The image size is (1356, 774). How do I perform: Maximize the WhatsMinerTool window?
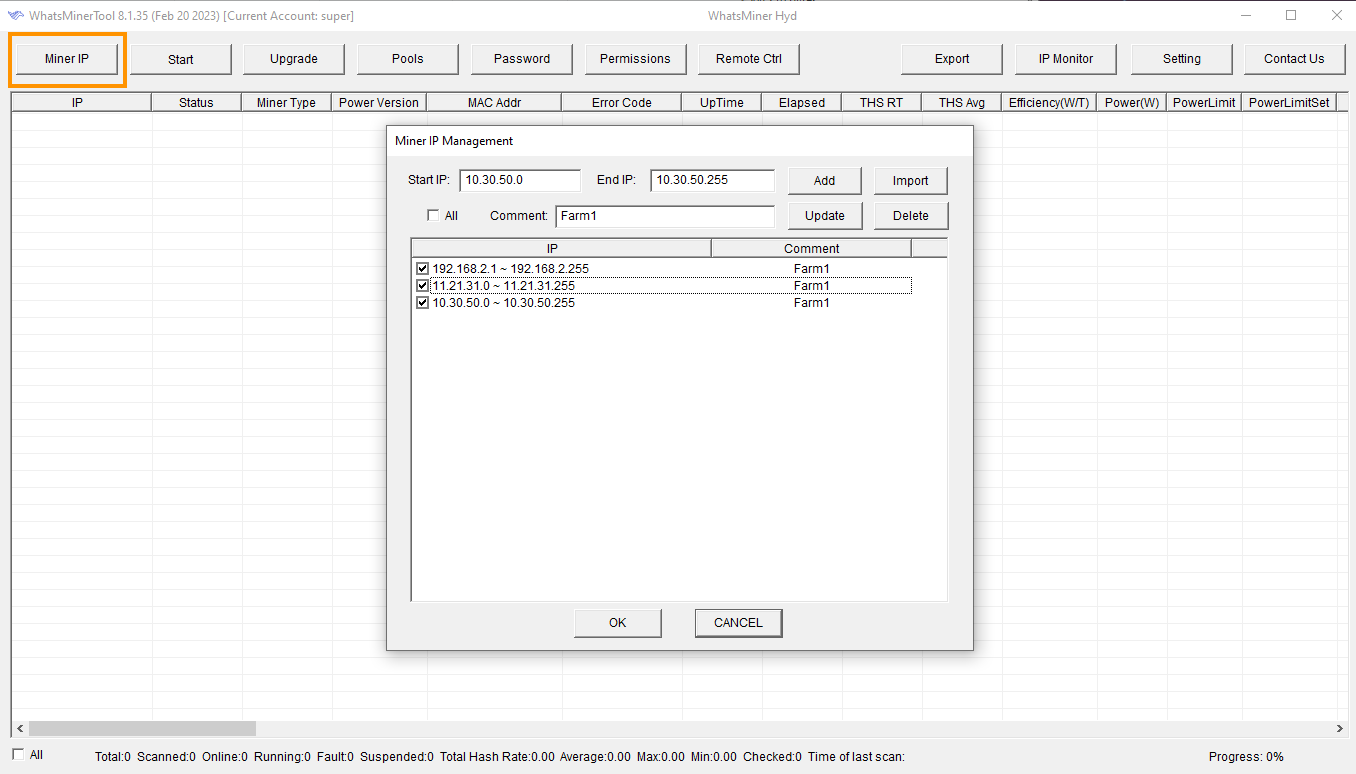point(1291,15)
